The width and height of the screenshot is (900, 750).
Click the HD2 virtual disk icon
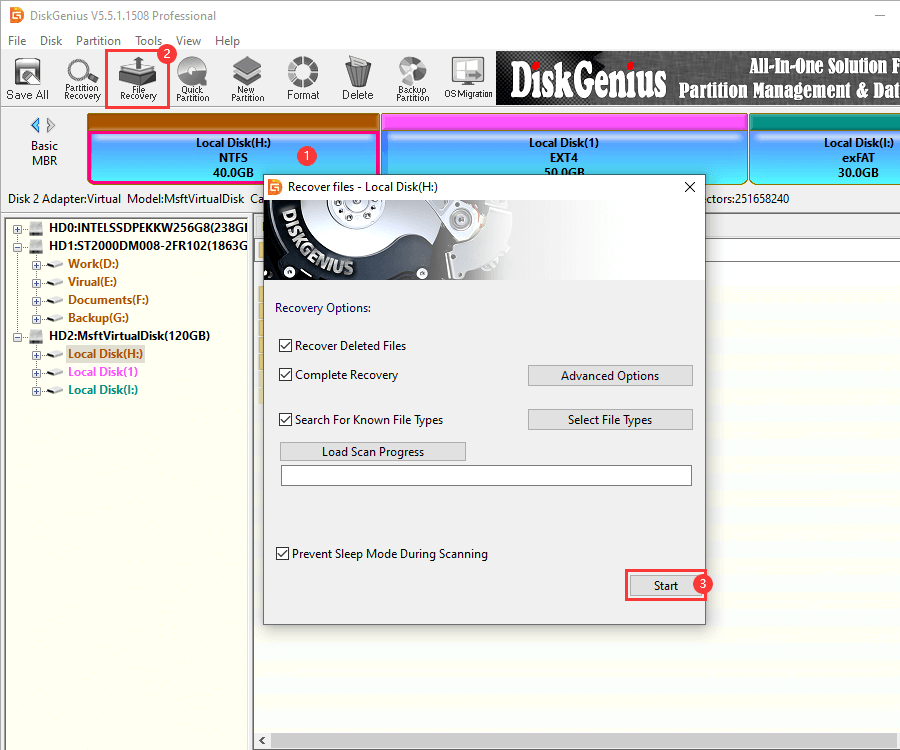[36, 336]
